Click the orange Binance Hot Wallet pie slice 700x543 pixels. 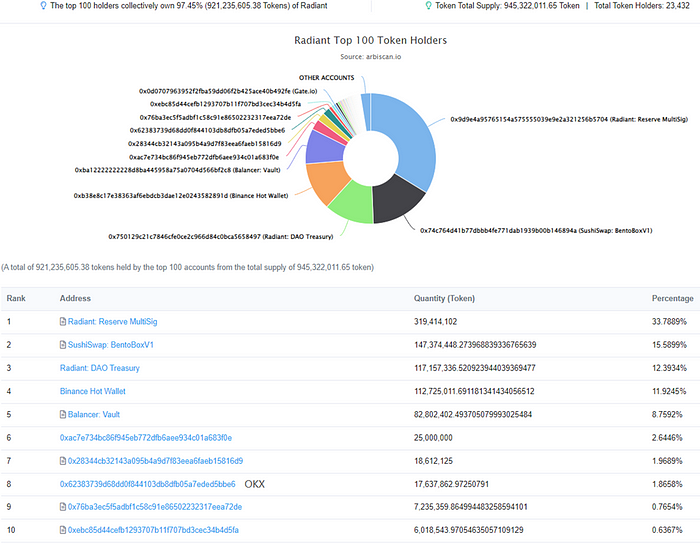click(x=328, y=181)
